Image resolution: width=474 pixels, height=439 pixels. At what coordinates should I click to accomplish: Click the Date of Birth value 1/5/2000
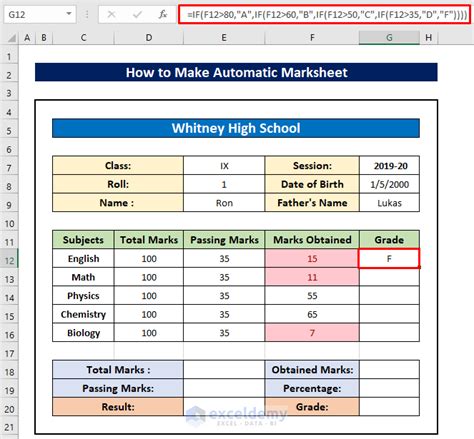[389, 184]
